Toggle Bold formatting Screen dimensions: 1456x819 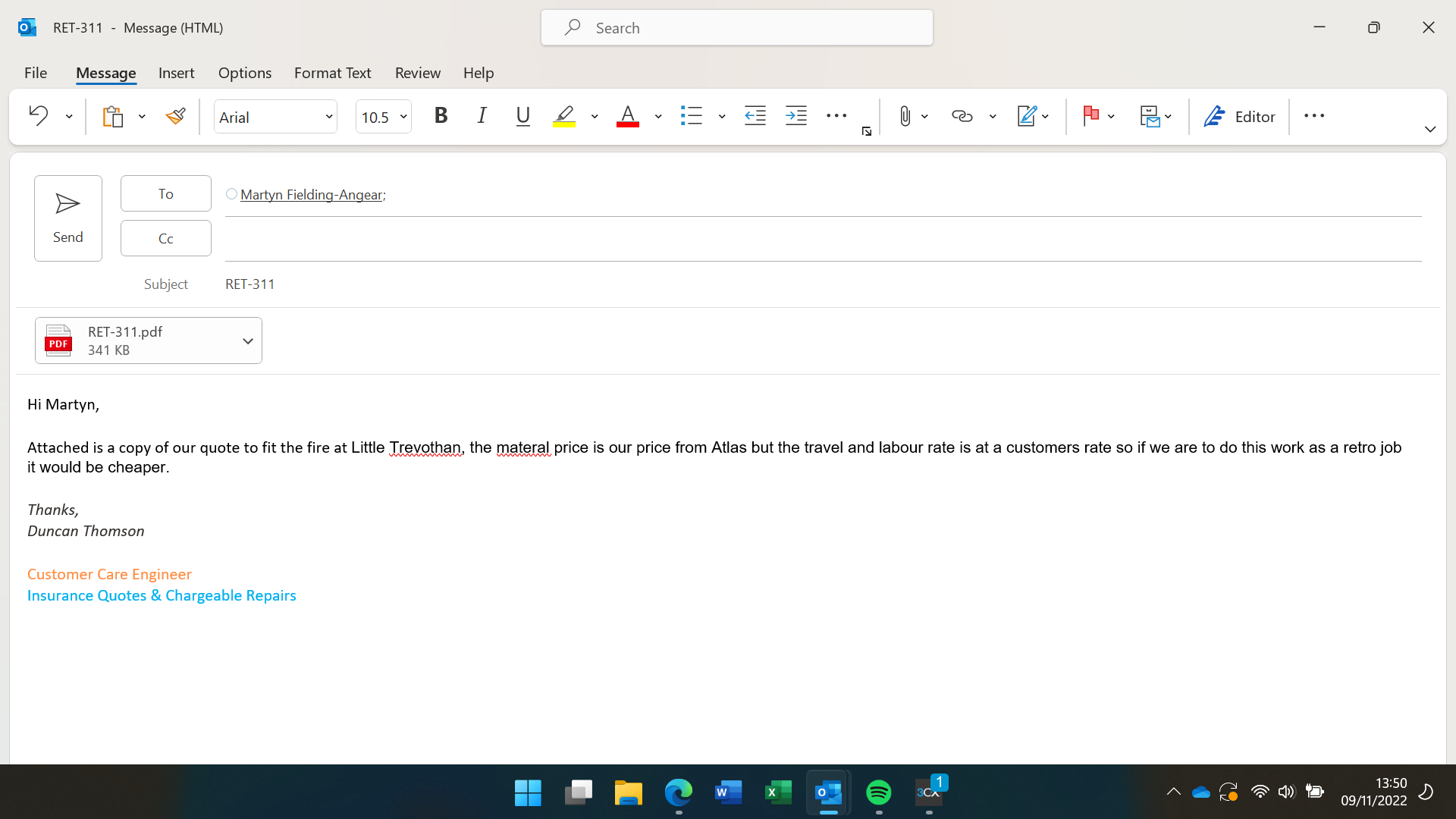point(441,116)
